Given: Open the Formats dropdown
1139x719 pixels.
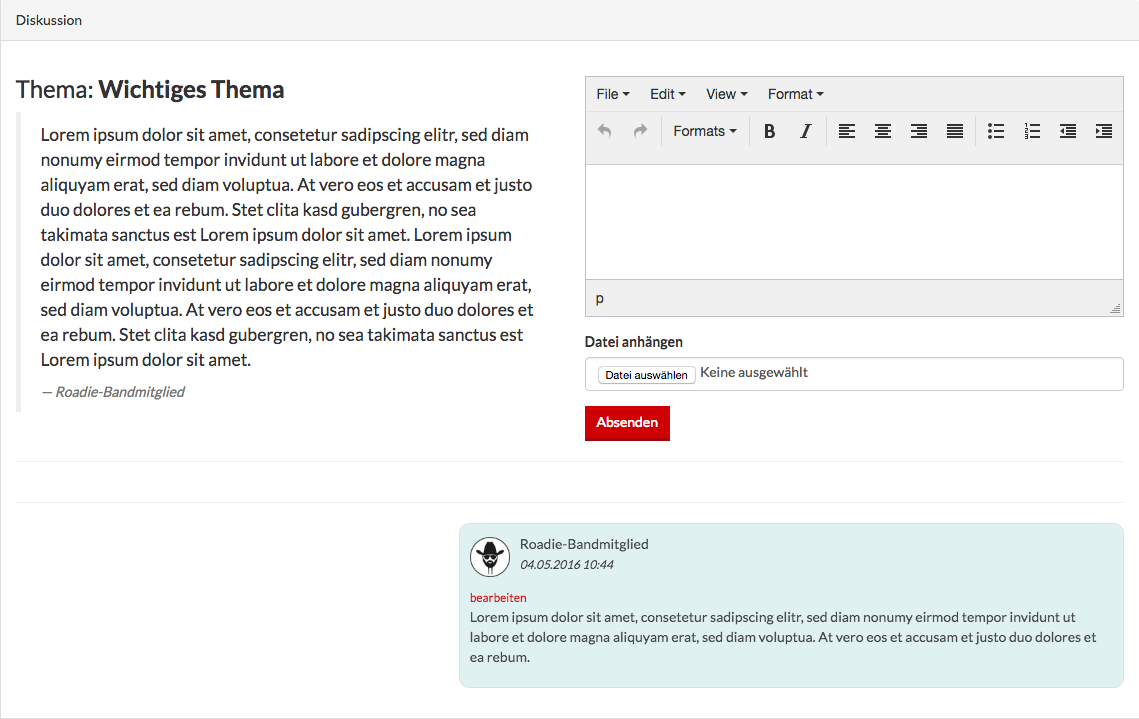Looking at the screenshot, I should click(704, 131).
